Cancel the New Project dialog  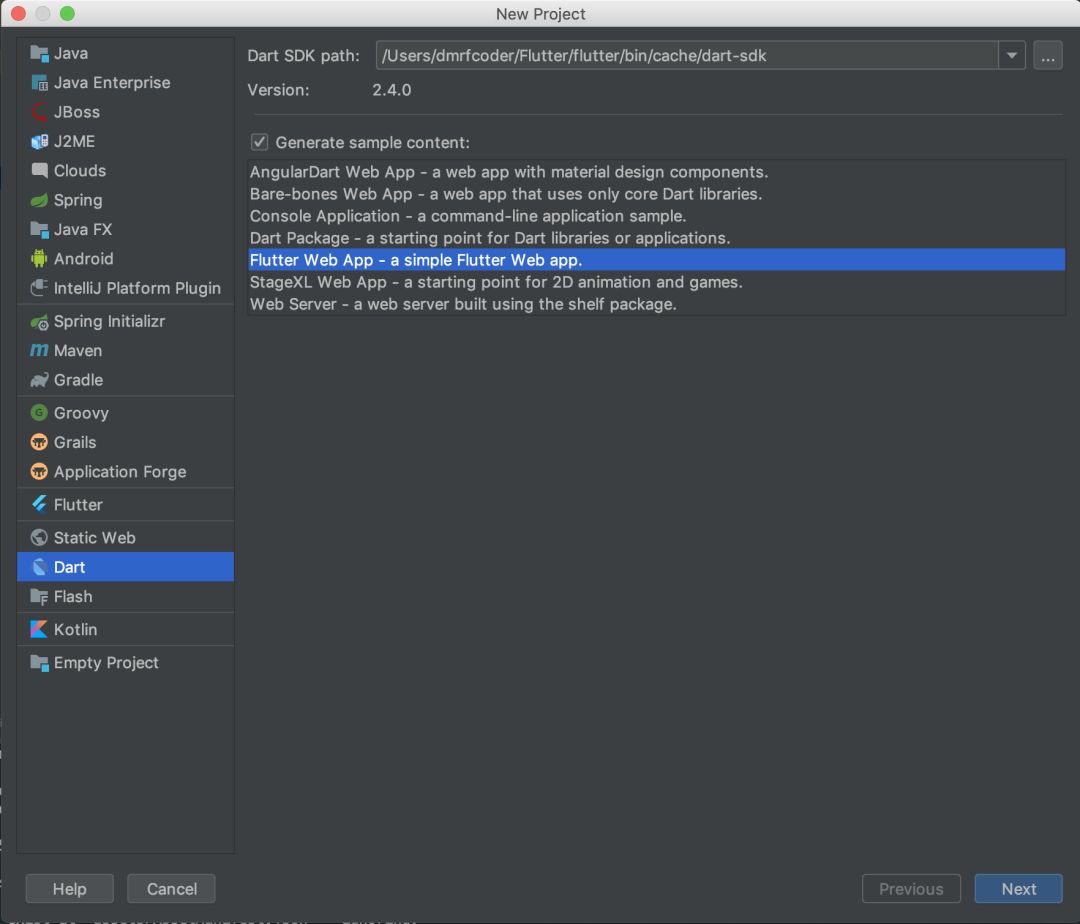click(x=172, y=889)
